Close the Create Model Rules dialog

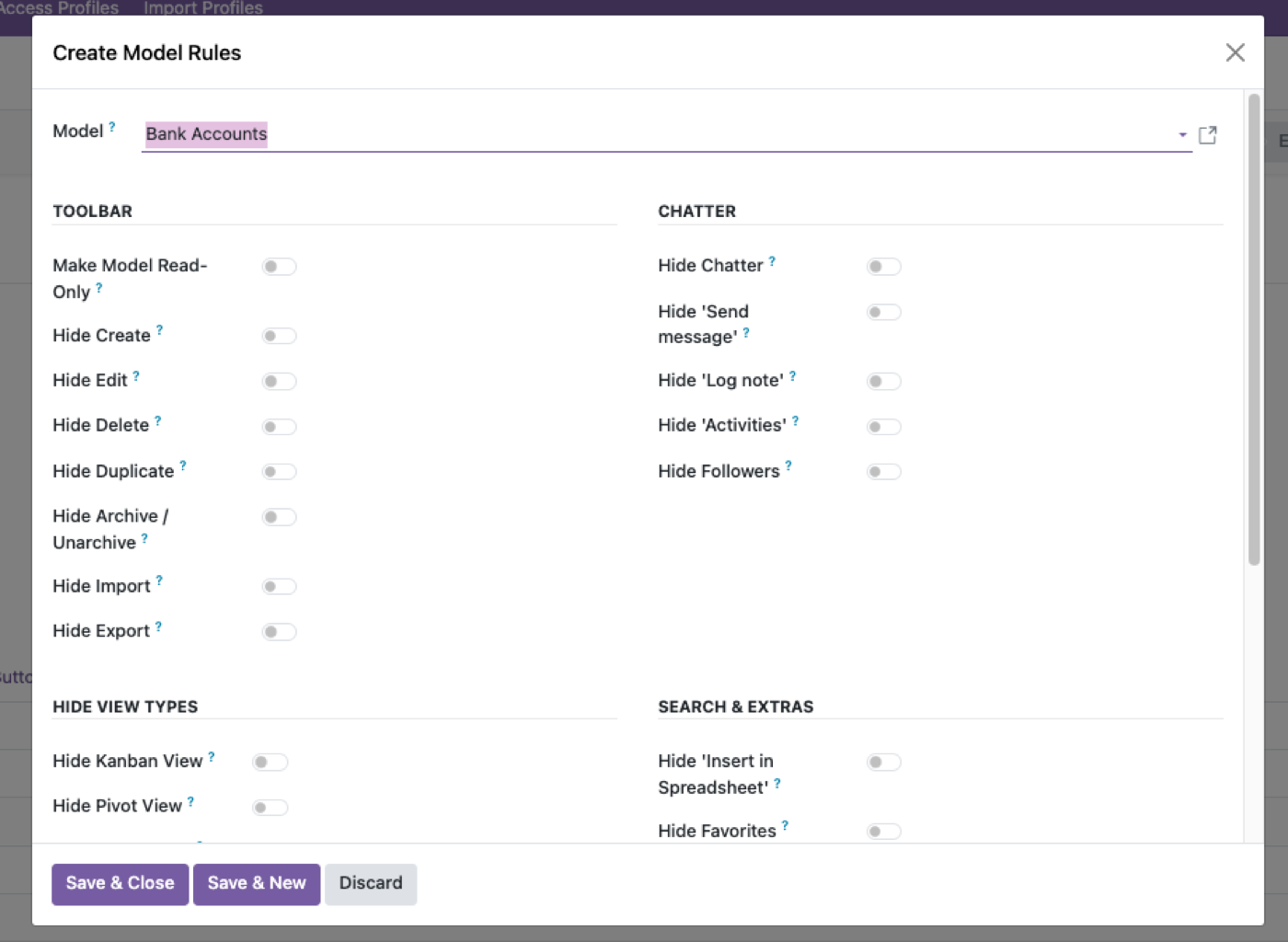pos(1235,52)
